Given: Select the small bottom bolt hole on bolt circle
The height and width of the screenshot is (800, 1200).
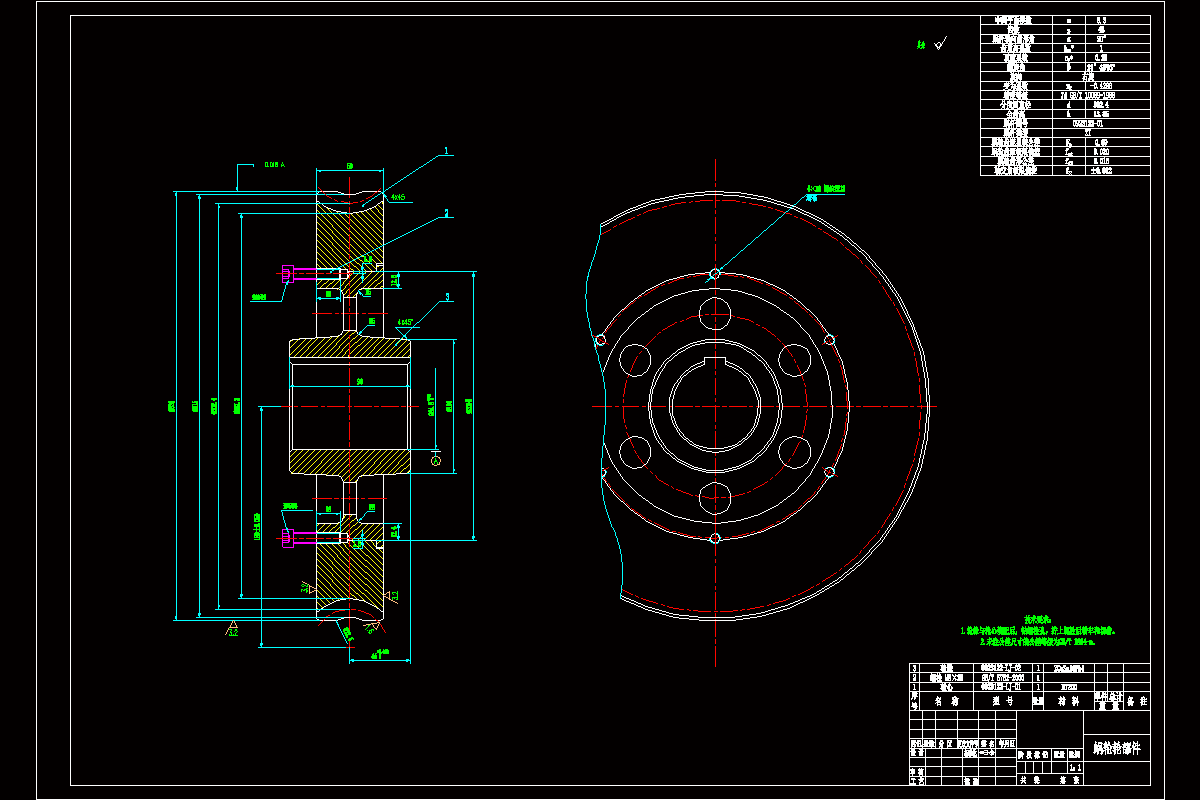Looking at the screenshot, I should coord(715,539).
